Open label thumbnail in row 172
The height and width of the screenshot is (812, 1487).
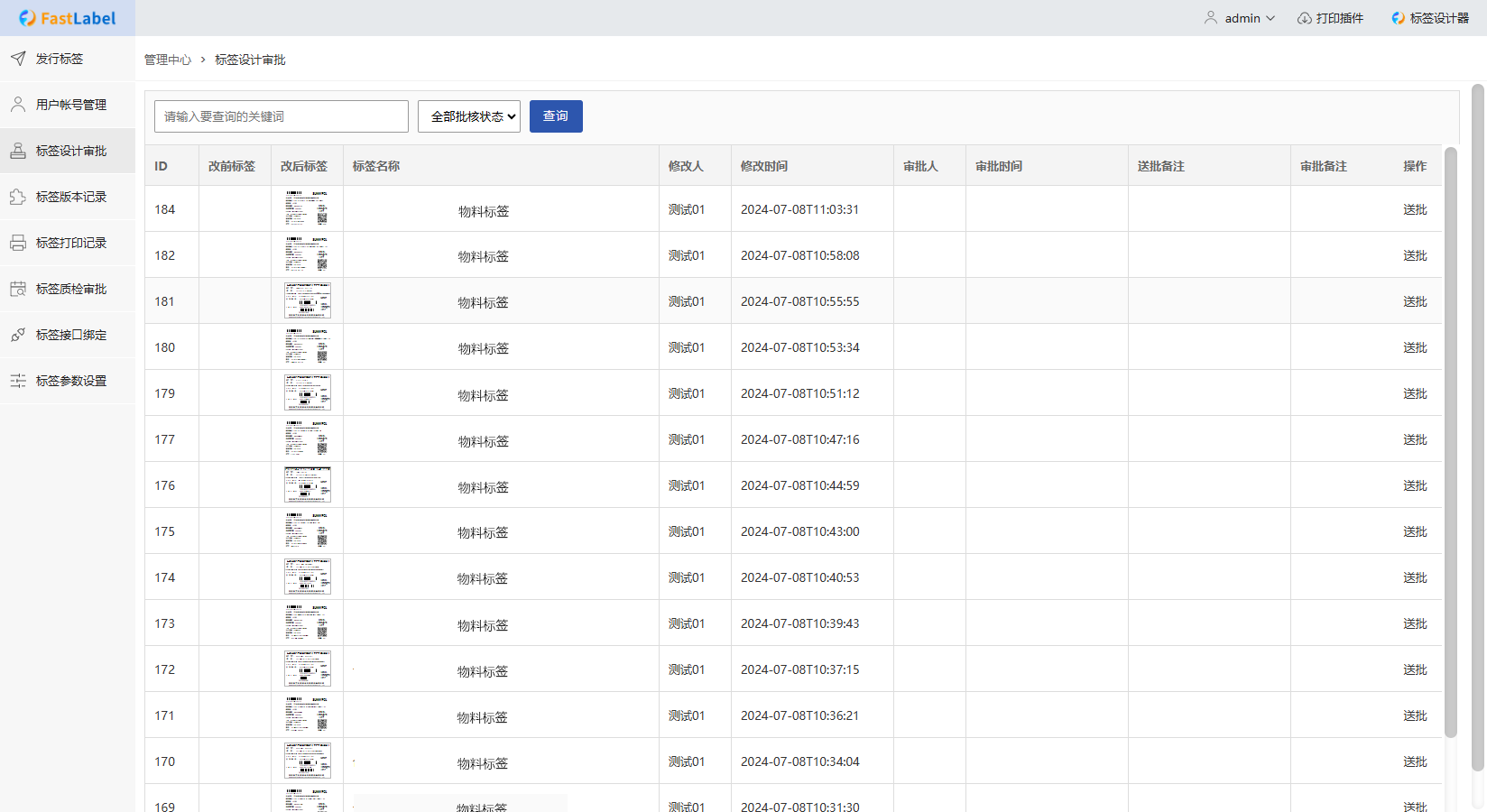pos(307,668)
